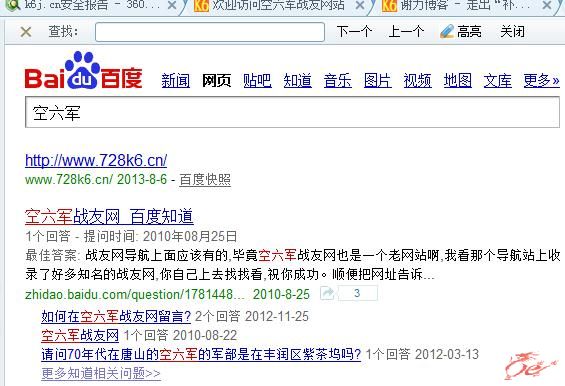Open the 新闻 news category
Screen dimensions: 565x386
[x=175, y=80]
